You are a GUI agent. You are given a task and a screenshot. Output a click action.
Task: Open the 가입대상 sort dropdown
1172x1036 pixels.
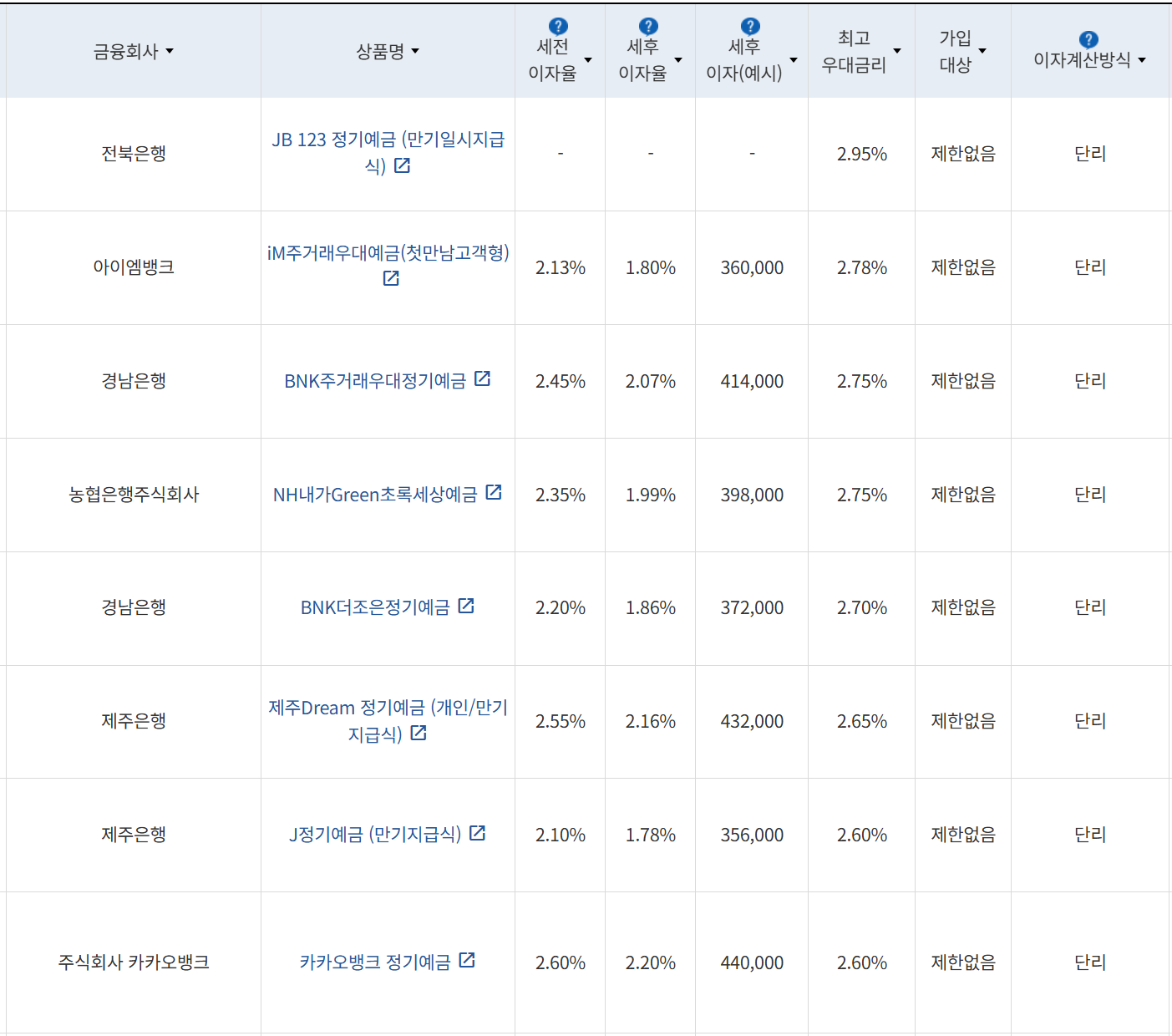tap(983, 51)
